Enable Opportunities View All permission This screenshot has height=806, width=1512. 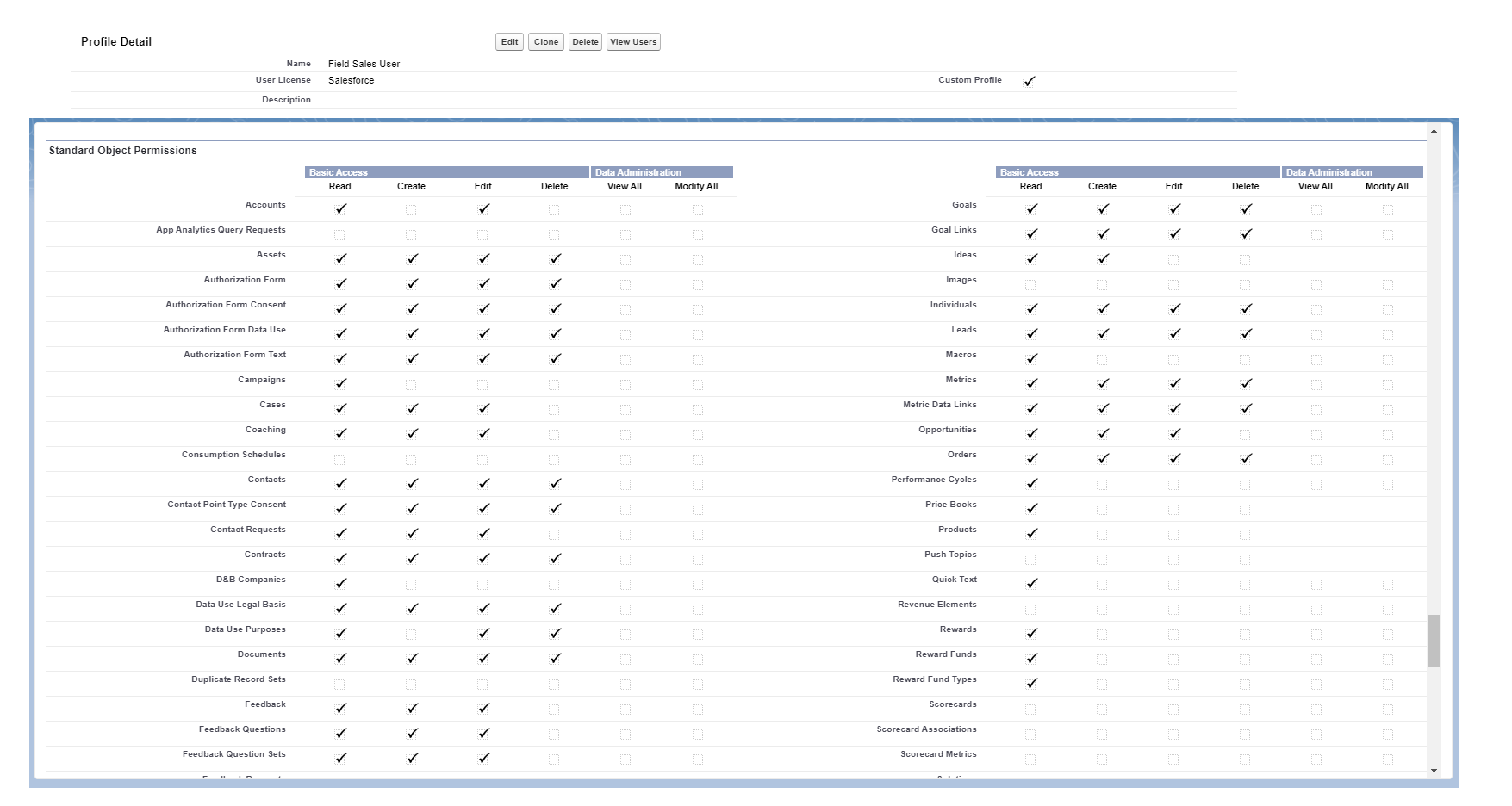point(1316,435)
